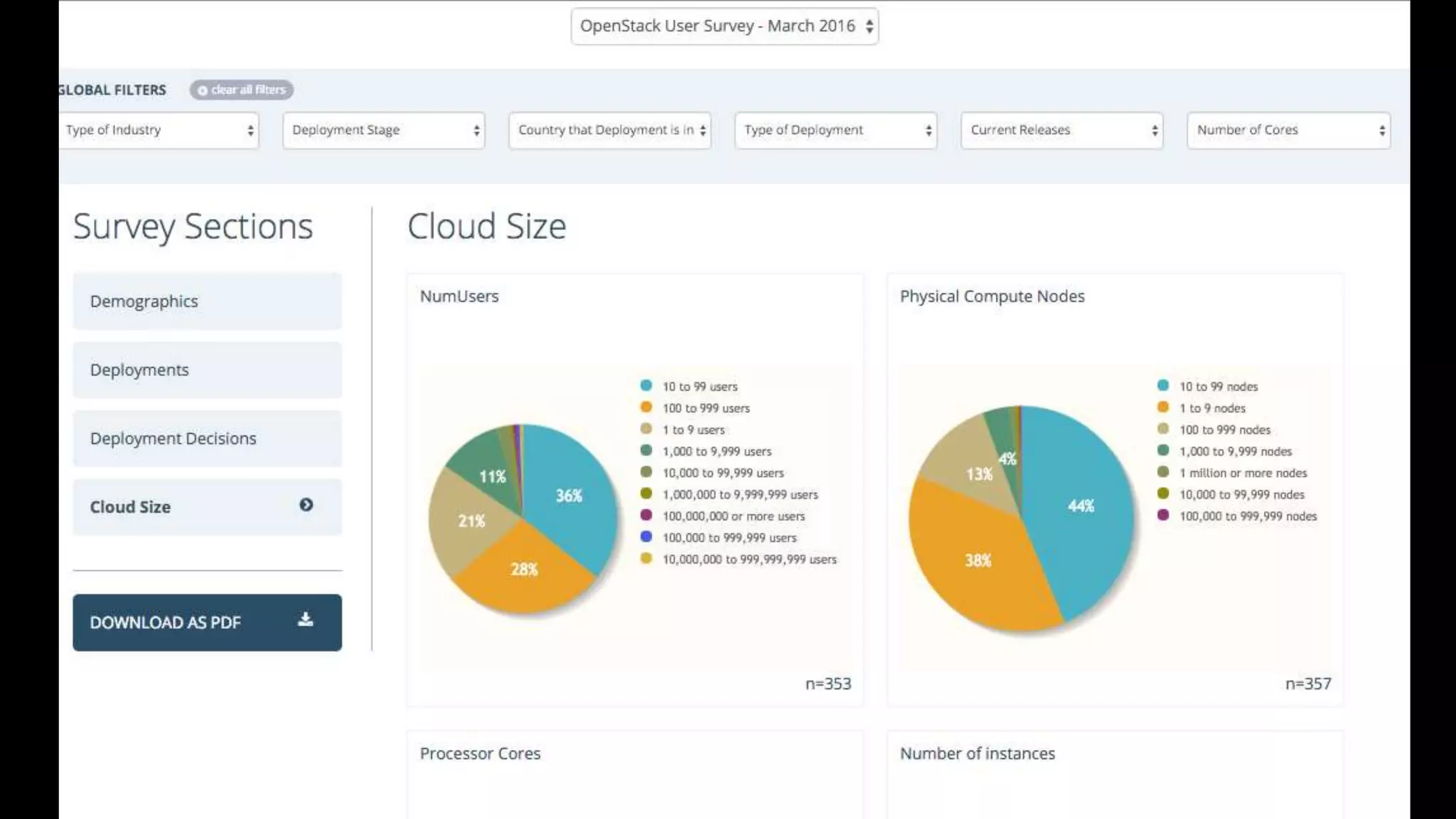1456x819 pixels.
Task: Open the Demographics survey section
Action: point(207,301)
